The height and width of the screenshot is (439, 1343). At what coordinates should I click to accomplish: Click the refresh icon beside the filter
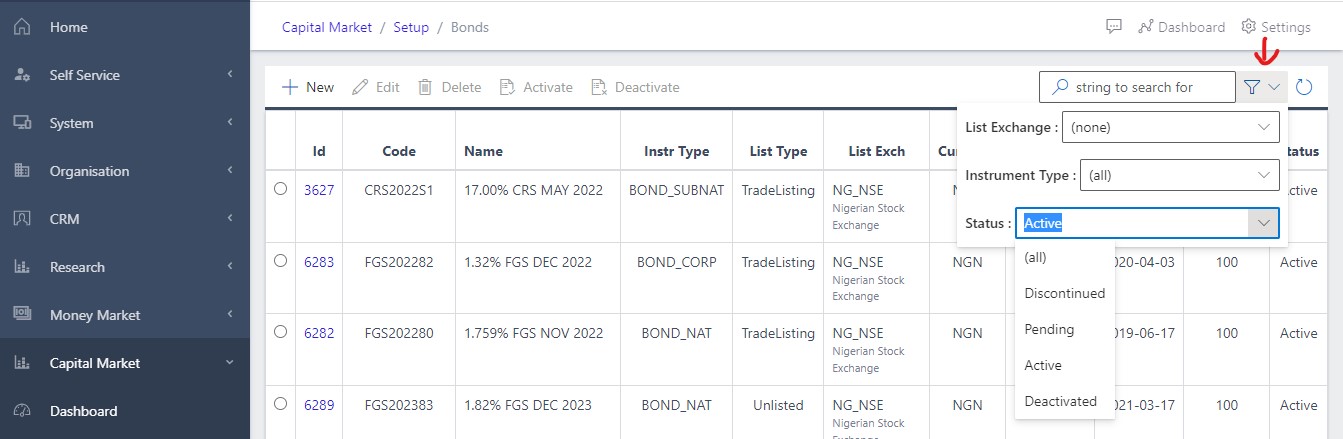[1304, 87]
